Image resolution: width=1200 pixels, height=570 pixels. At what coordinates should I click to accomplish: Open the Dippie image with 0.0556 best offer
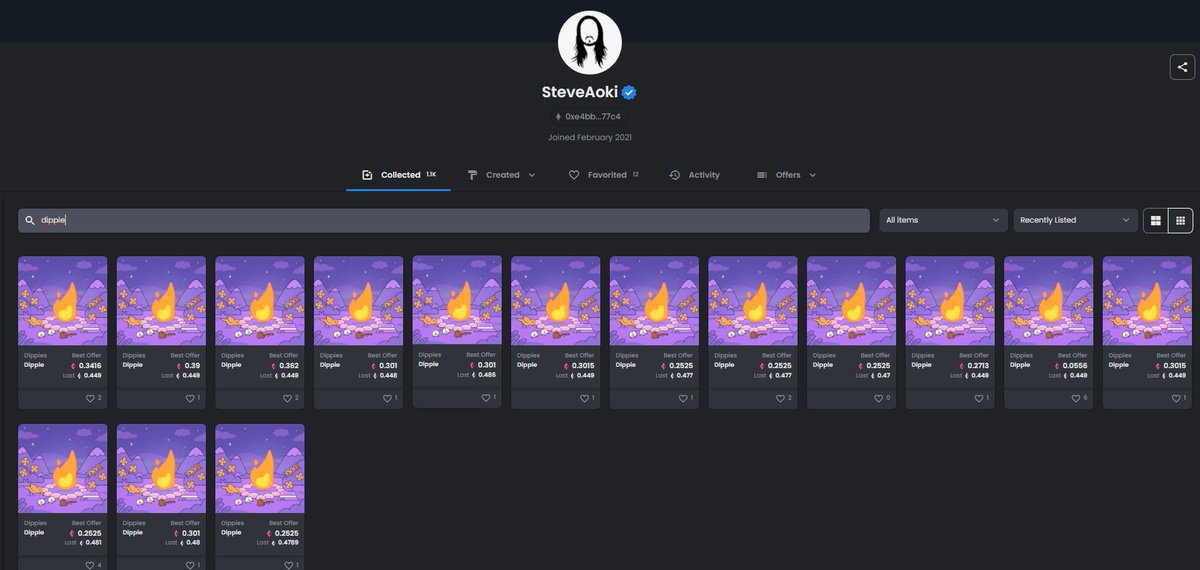tap(1049, 301)
